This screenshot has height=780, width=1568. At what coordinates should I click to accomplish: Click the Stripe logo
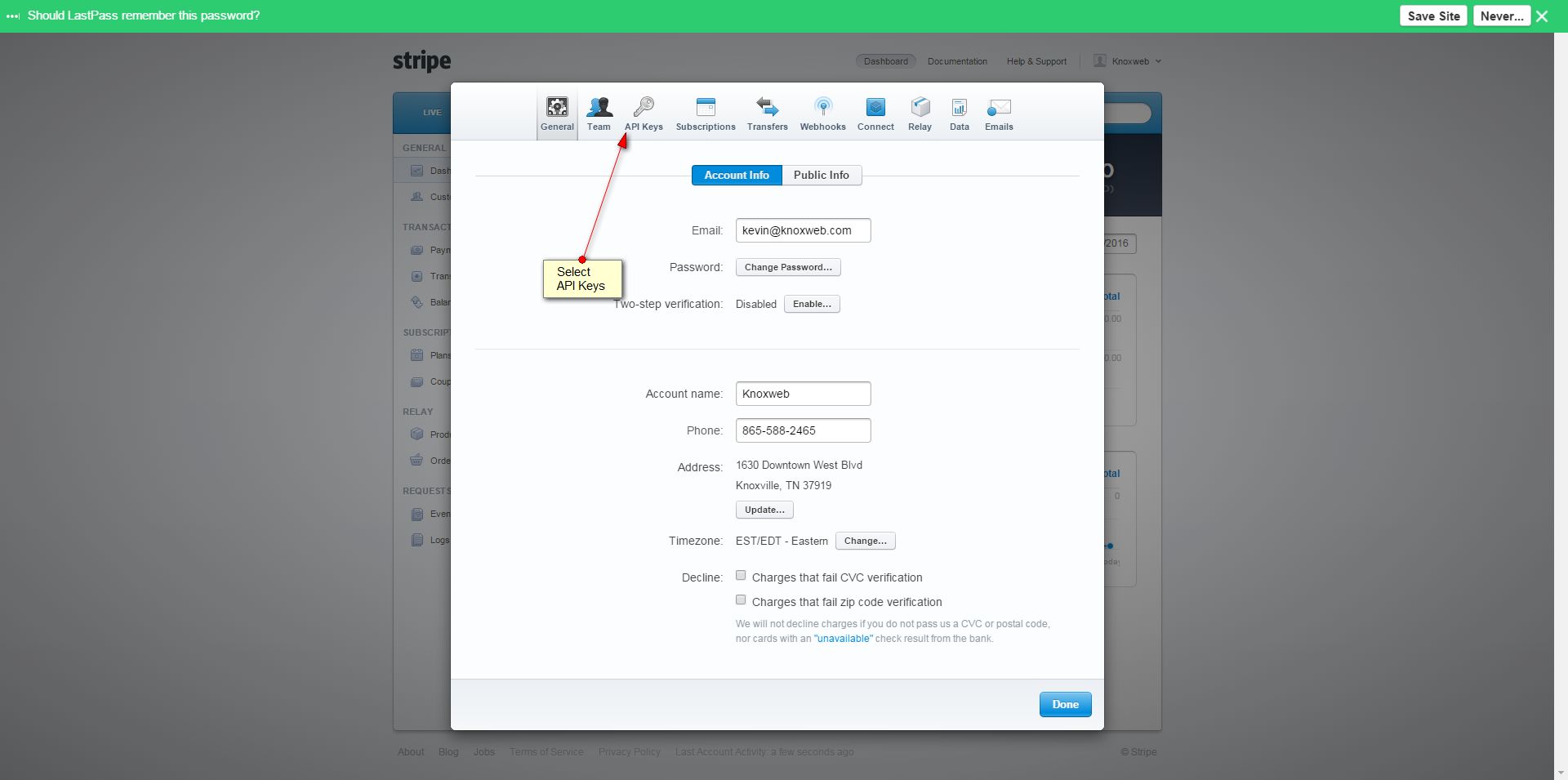pyautogui.click(x=421, y=61)
